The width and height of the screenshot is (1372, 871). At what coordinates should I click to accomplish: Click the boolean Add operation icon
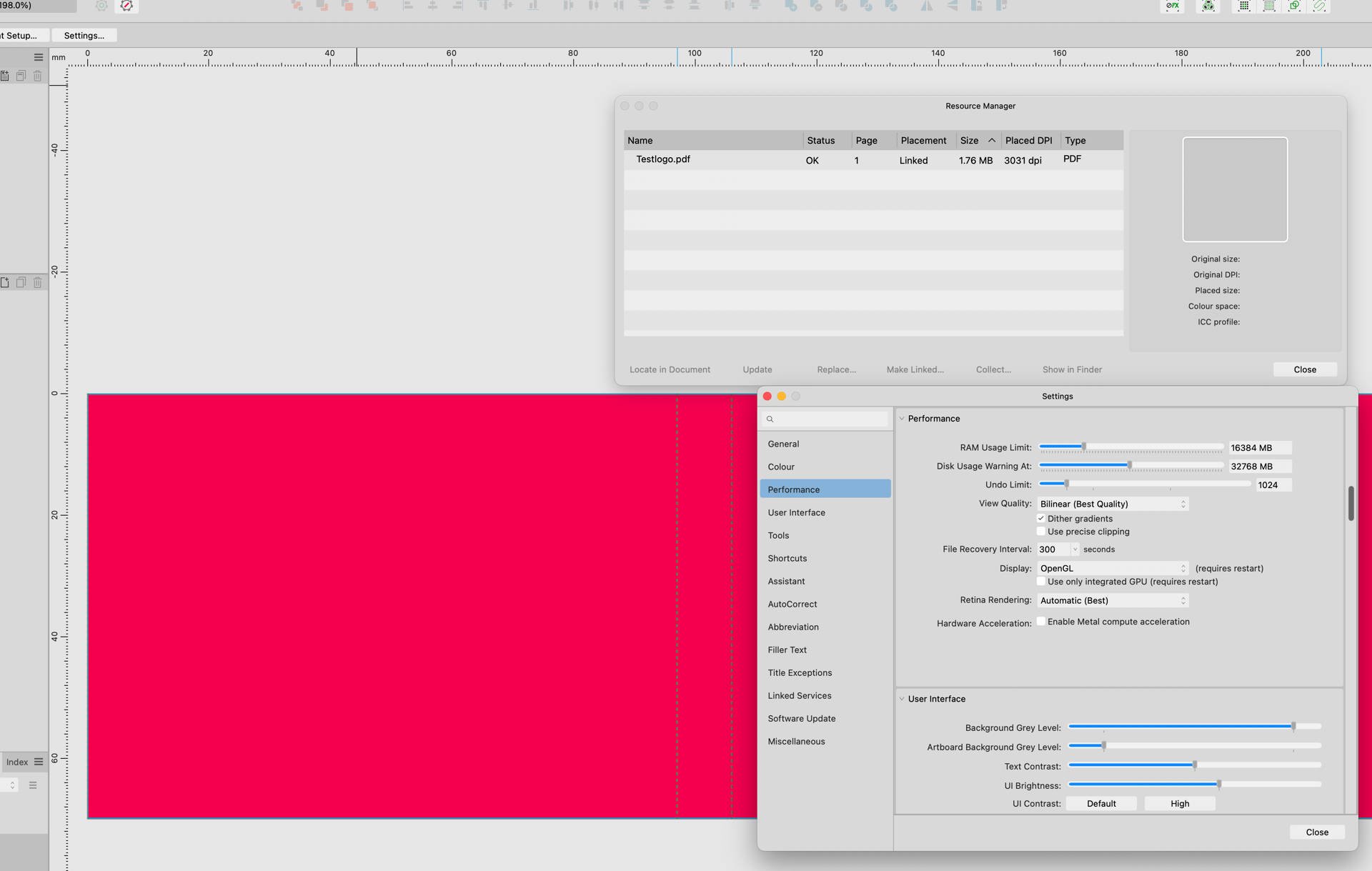[791, 6]
